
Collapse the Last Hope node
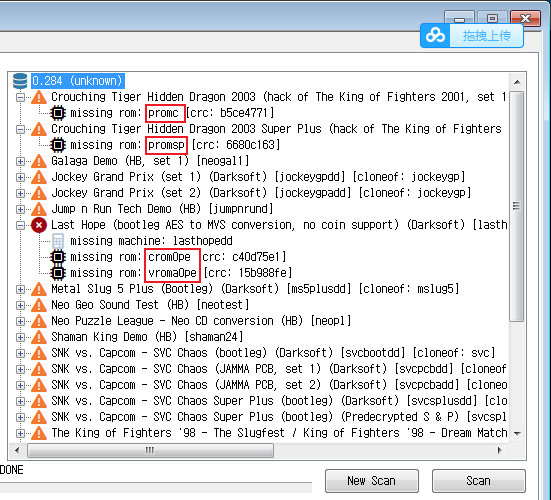(x=20, y=225)
